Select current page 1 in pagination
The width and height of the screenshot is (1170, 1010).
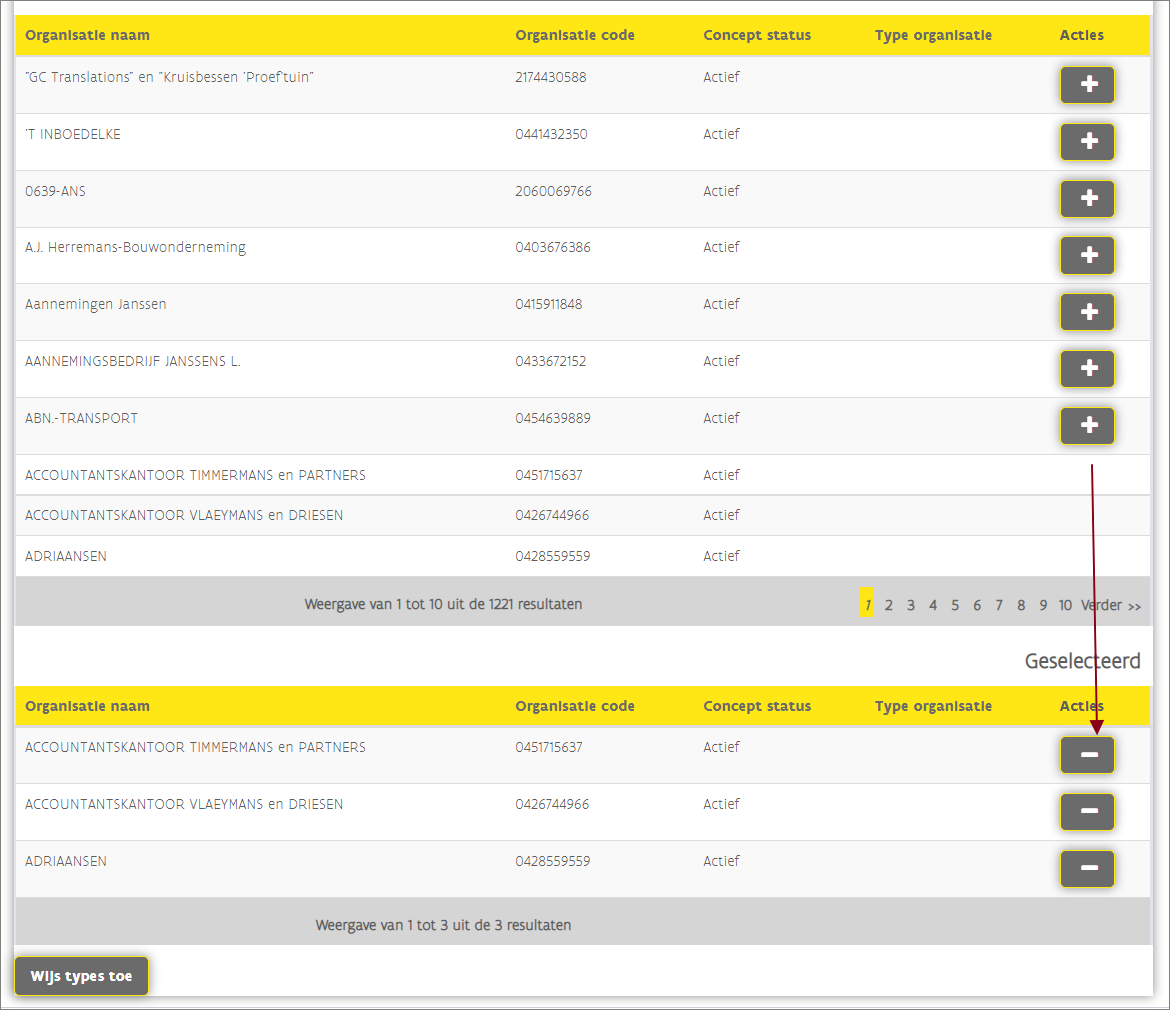tap(867, 605)
